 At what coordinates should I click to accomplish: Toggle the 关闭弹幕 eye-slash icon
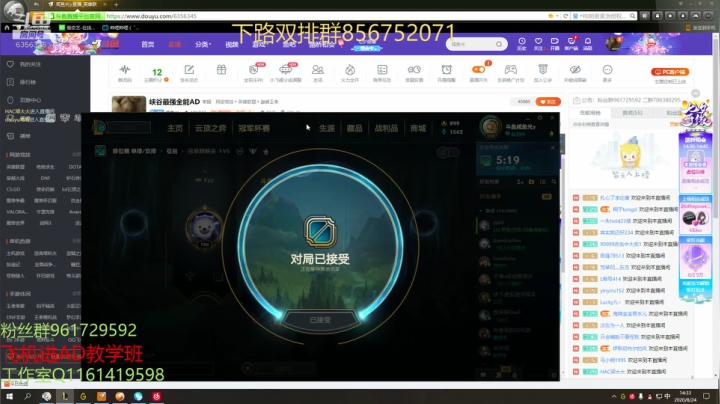pyautogui.click(x=575, y=72)
